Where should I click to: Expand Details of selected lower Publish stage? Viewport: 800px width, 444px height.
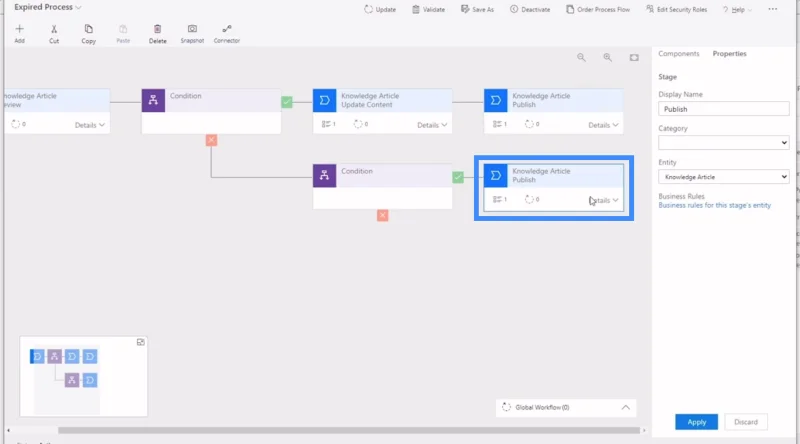click(x=603, y=200)
